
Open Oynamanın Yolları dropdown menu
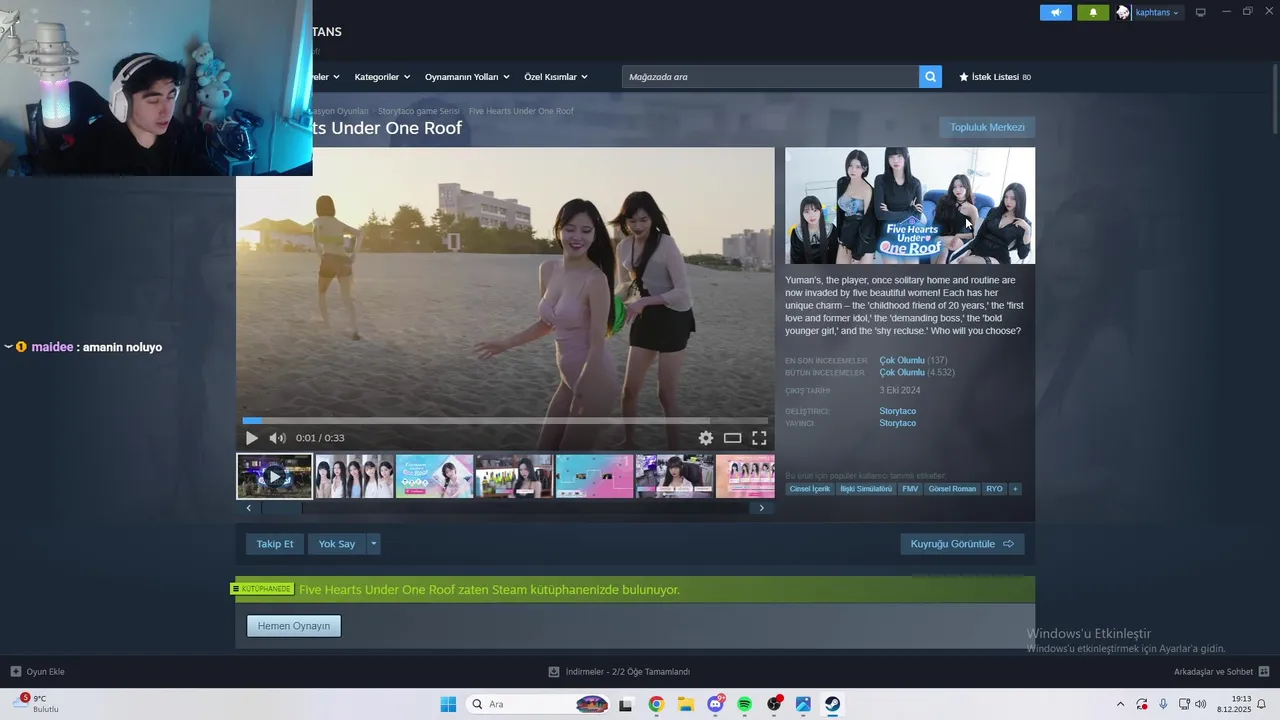coord(467,77)
